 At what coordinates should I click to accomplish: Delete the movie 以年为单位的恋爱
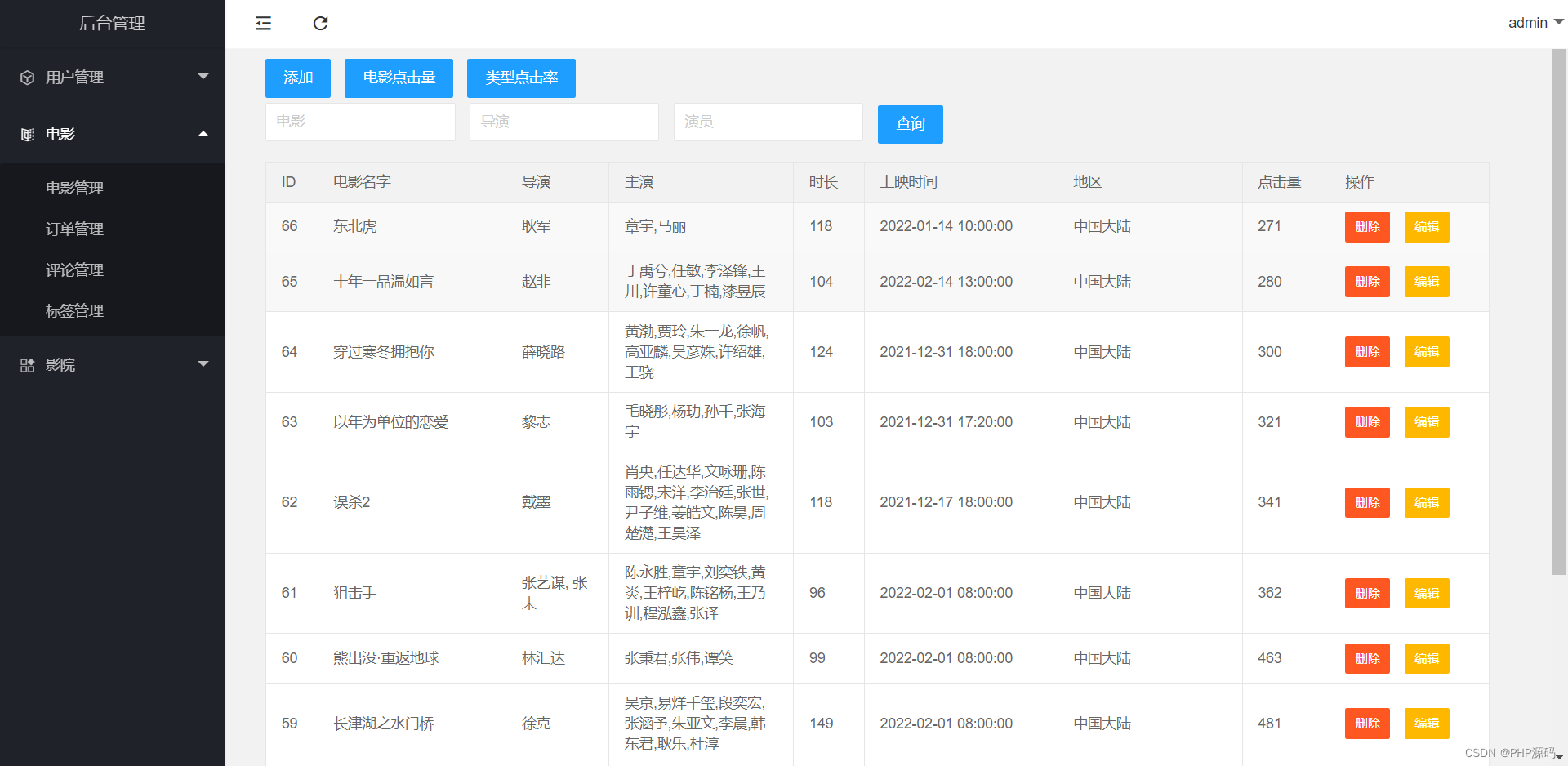1367,422
